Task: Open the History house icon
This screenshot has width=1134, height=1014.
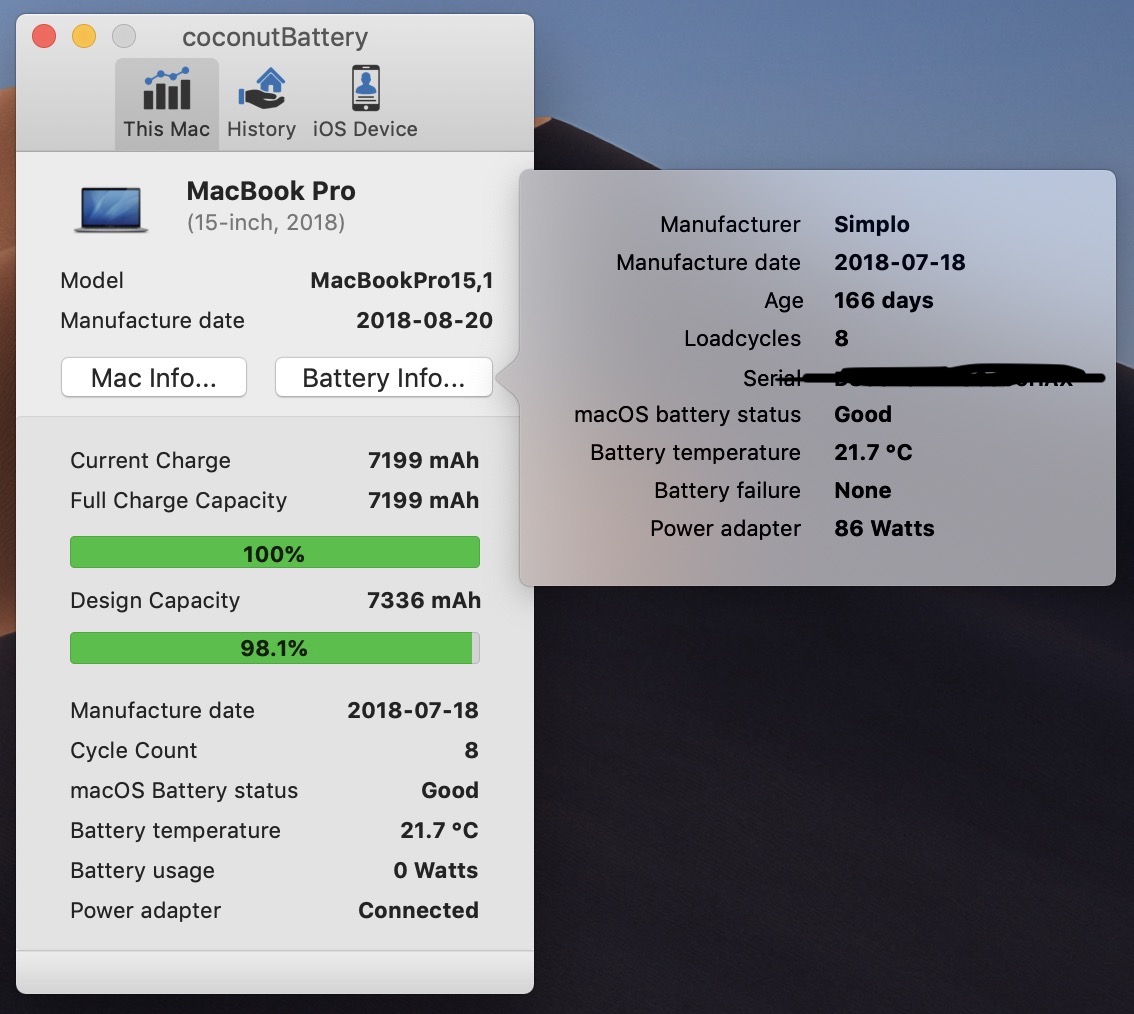Action: (262, 89)
